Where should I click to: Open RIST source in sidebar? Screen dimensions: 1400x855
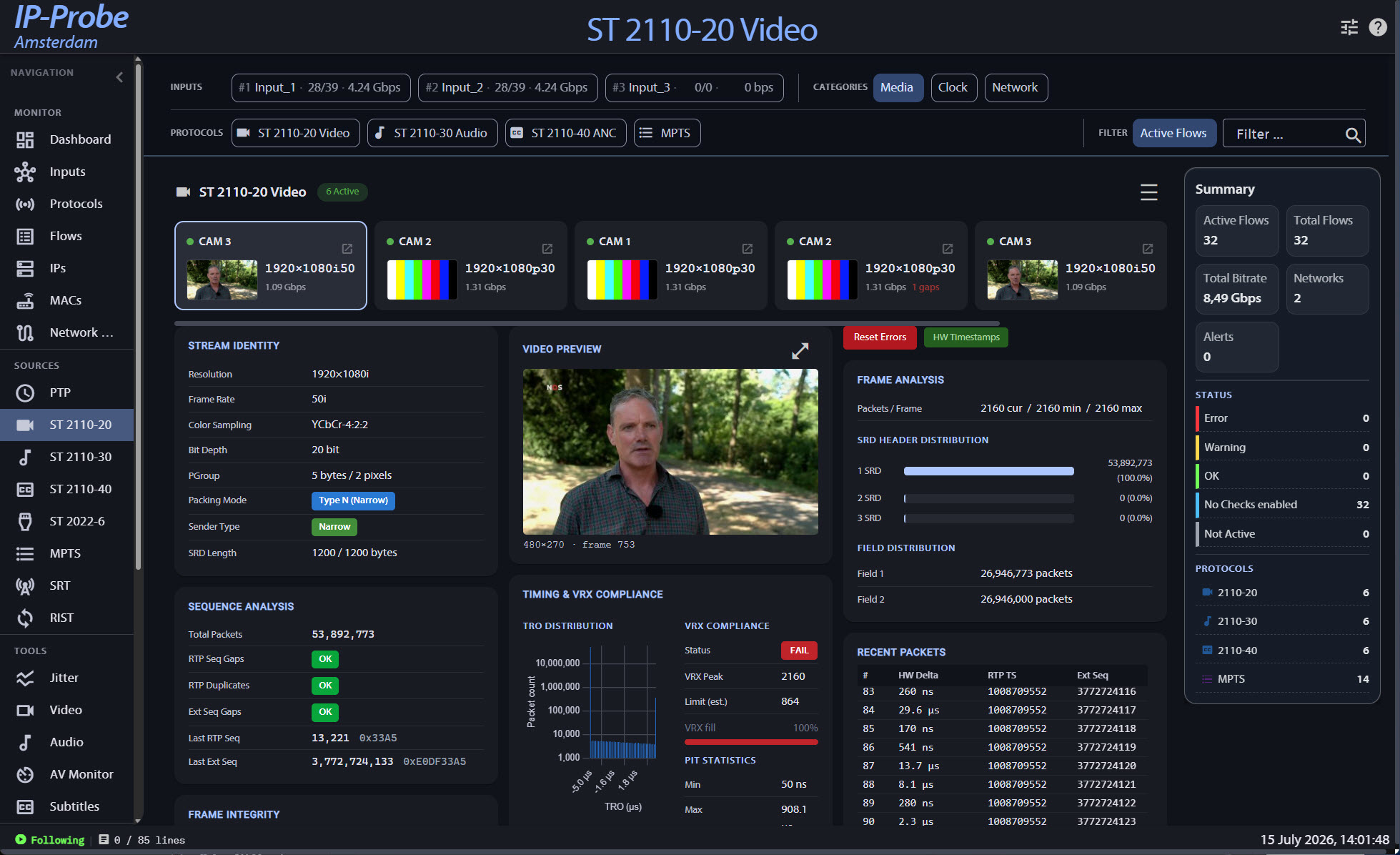[x=66, y=618]
